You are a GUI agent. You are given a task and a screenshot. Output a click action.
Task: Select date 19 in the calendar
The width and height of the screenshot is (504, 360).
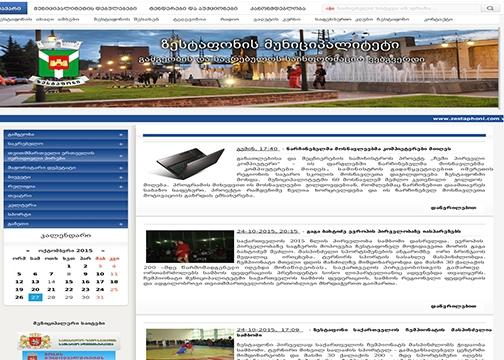[x=19, y=290]
